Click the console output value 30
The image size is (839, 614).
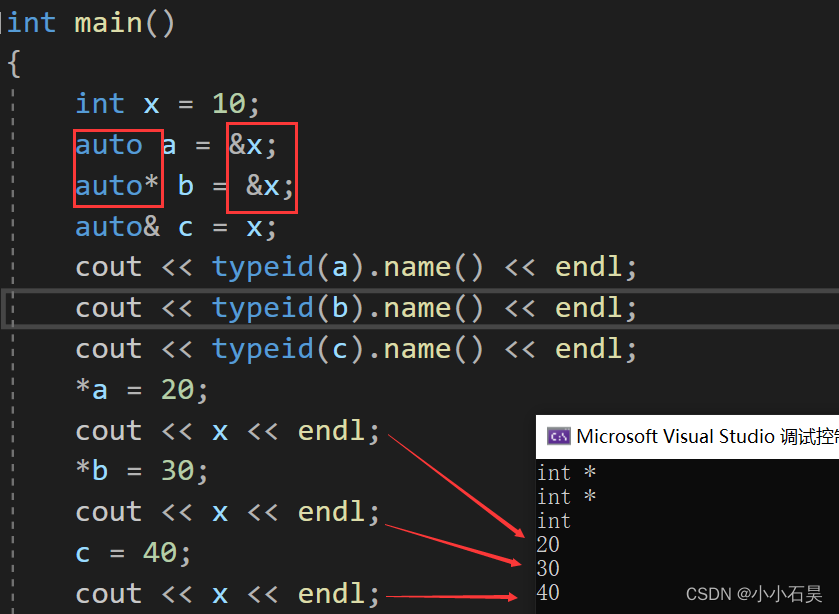tap(548, 569)
